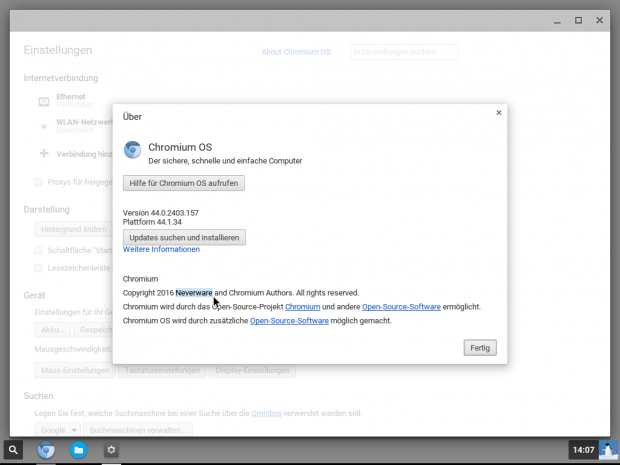This screenshot has height=465, width=620.
Task: Open Tastatureinstellungen button
Action: click(162, 370)
